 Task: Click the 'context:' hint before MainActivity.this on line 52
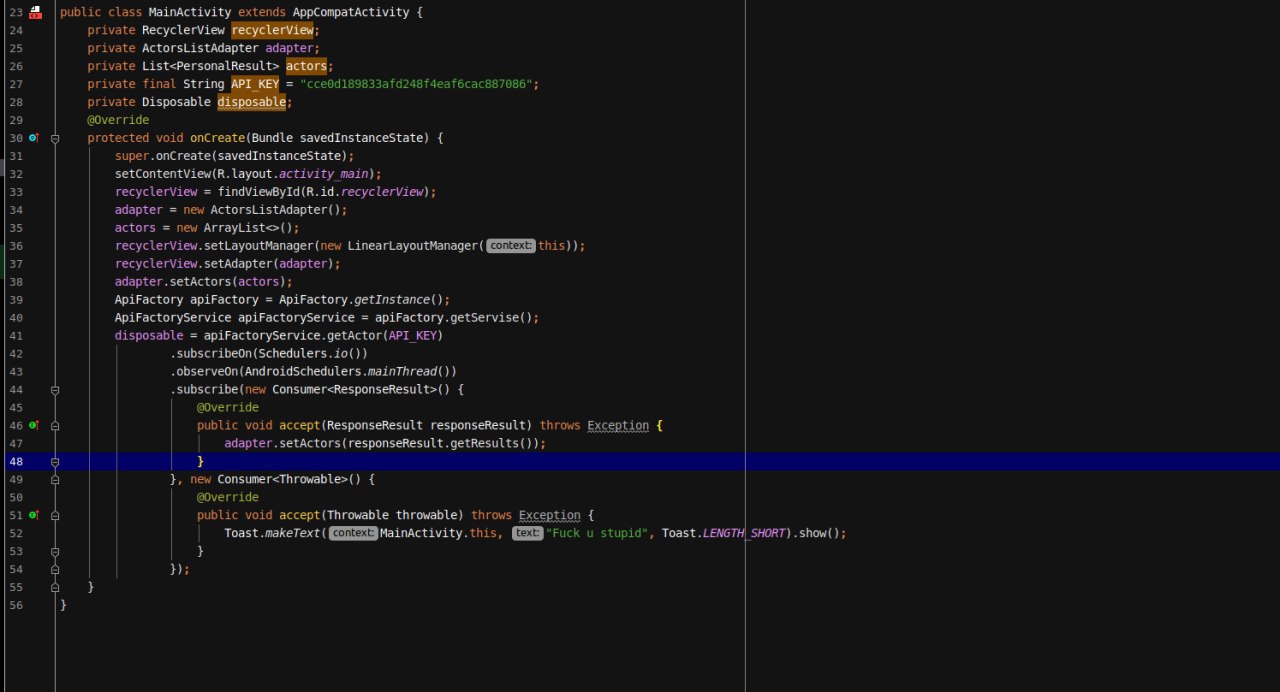point(353,534)
